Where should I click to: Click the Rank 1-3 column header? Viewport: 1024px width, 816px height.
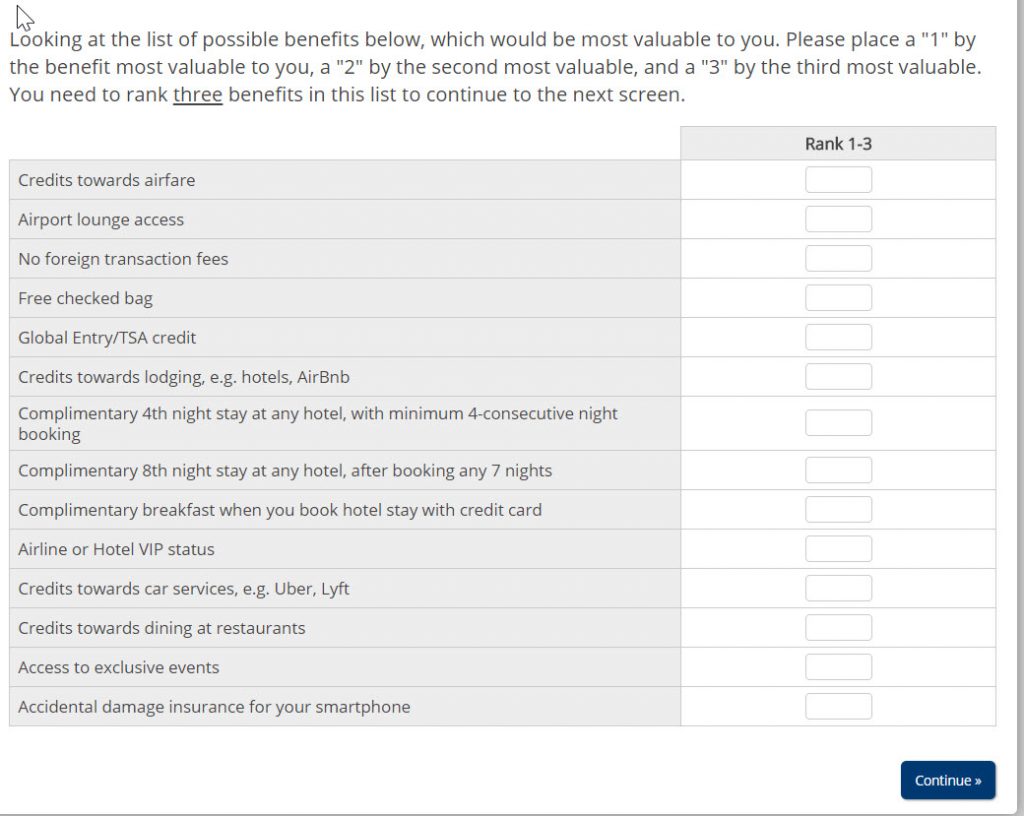(x=838, y=144)
